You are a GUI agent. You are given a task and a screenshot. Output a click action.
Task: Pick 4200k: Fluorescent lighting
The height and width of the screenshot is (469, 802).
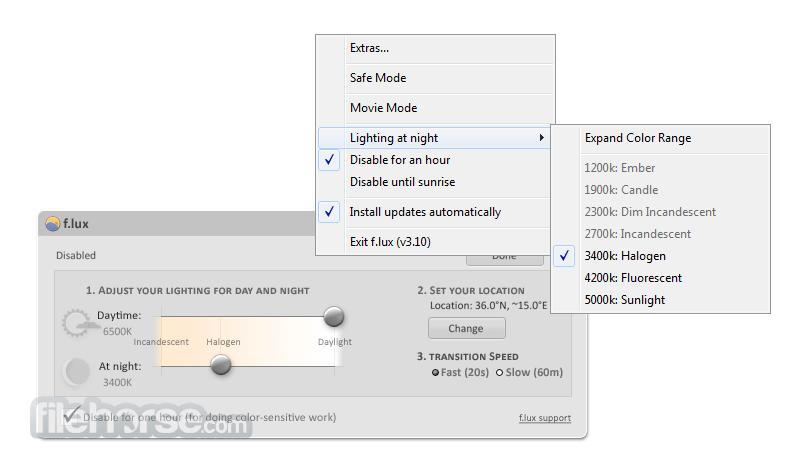(661, 278)
